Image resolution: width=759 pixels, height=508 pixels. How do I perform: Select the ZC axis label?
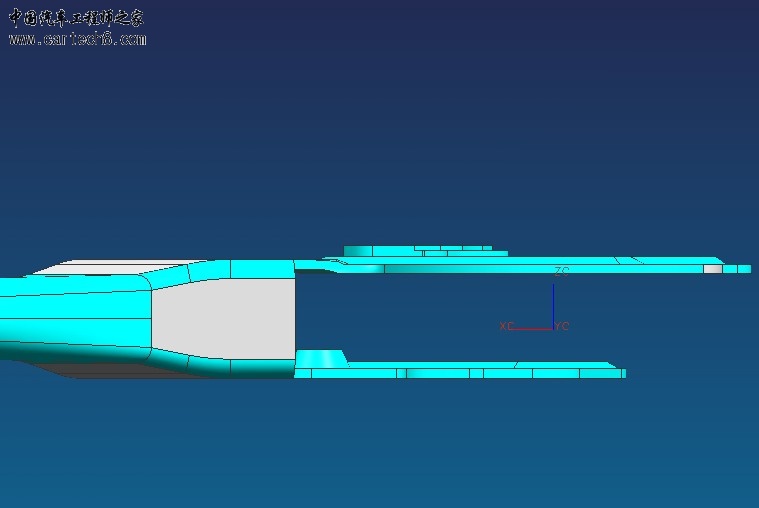(x=561, y=271)
